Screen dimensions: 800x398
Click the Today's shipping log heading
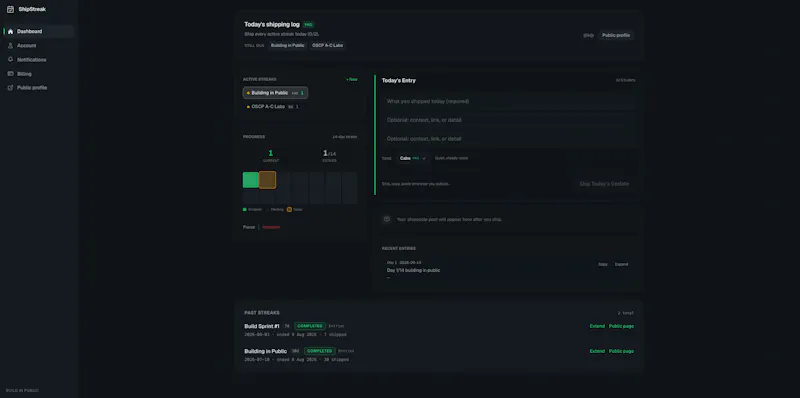pyautogui.click(x=271, y=24)
